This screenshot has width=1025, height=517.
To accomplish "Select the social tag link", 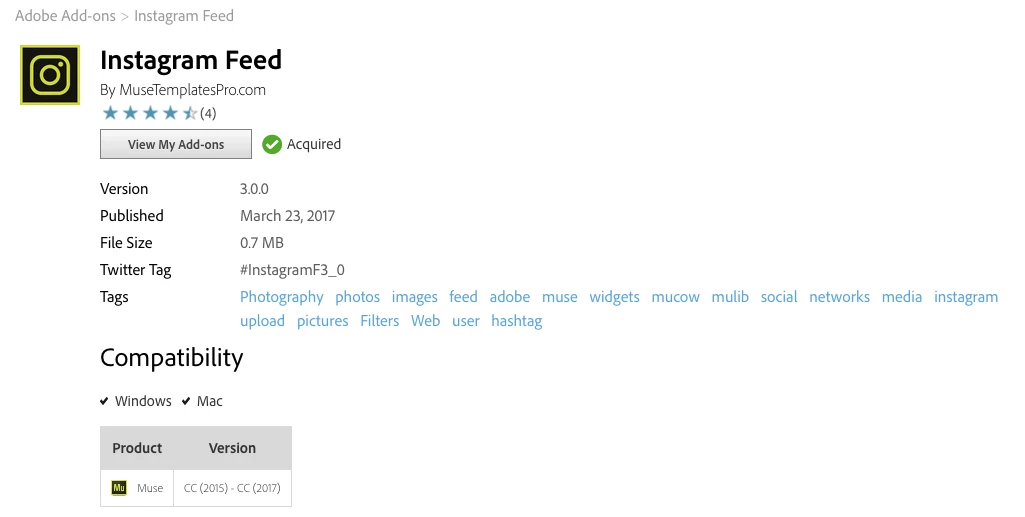I will (779, 297).
